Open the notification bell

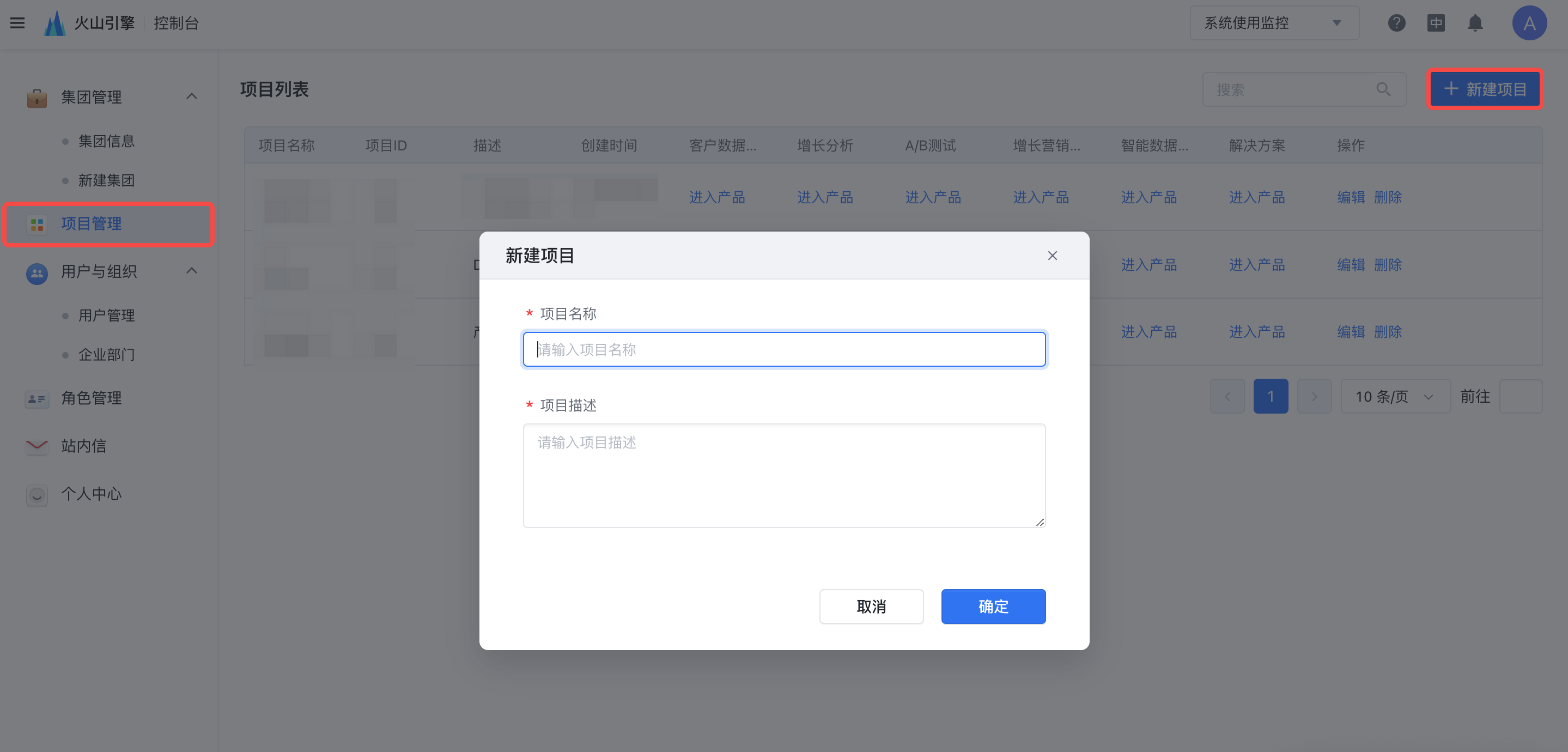coord(1475,23)
